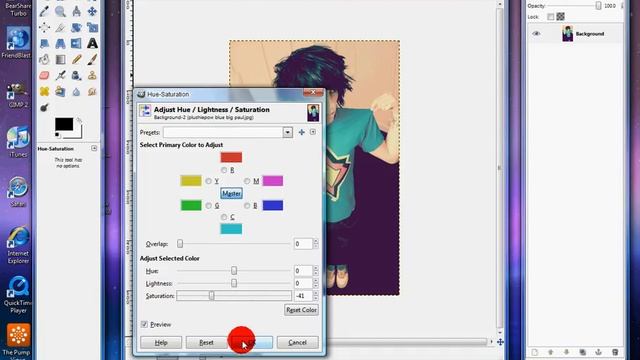Anchor the floating layer icon
640x360 pixels.
(598, 352)
